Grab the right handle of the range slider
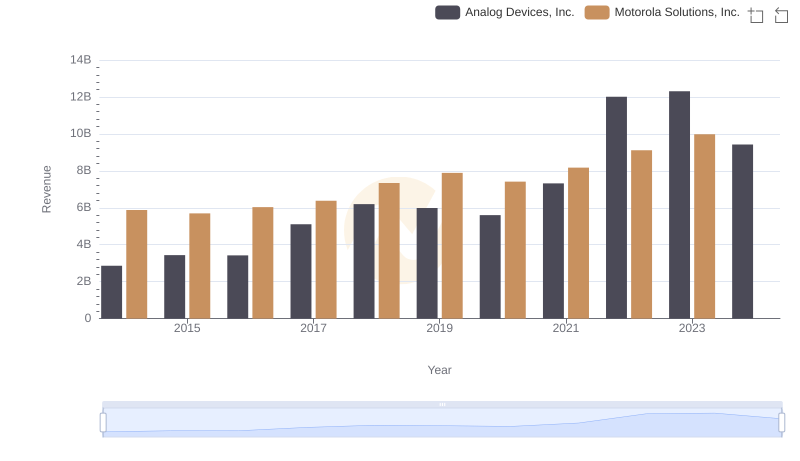This screenshot has height=461, width=800. (x=781, y=423)
